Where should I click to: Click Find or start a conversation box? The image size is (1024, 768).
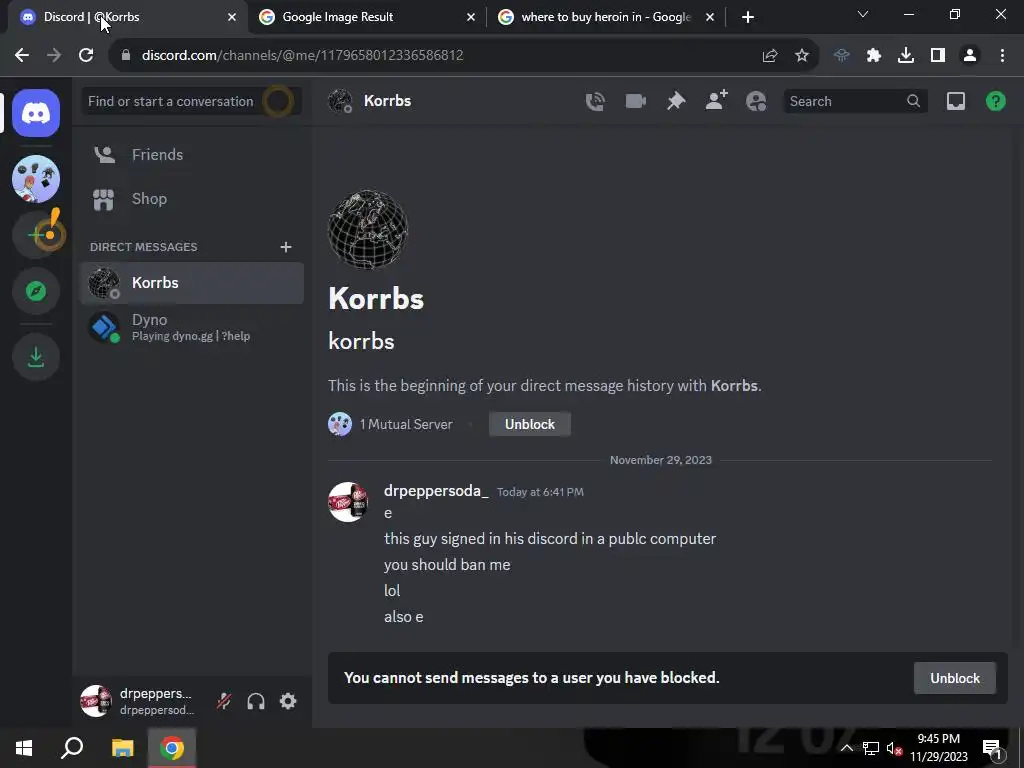[x=191, y=101]
